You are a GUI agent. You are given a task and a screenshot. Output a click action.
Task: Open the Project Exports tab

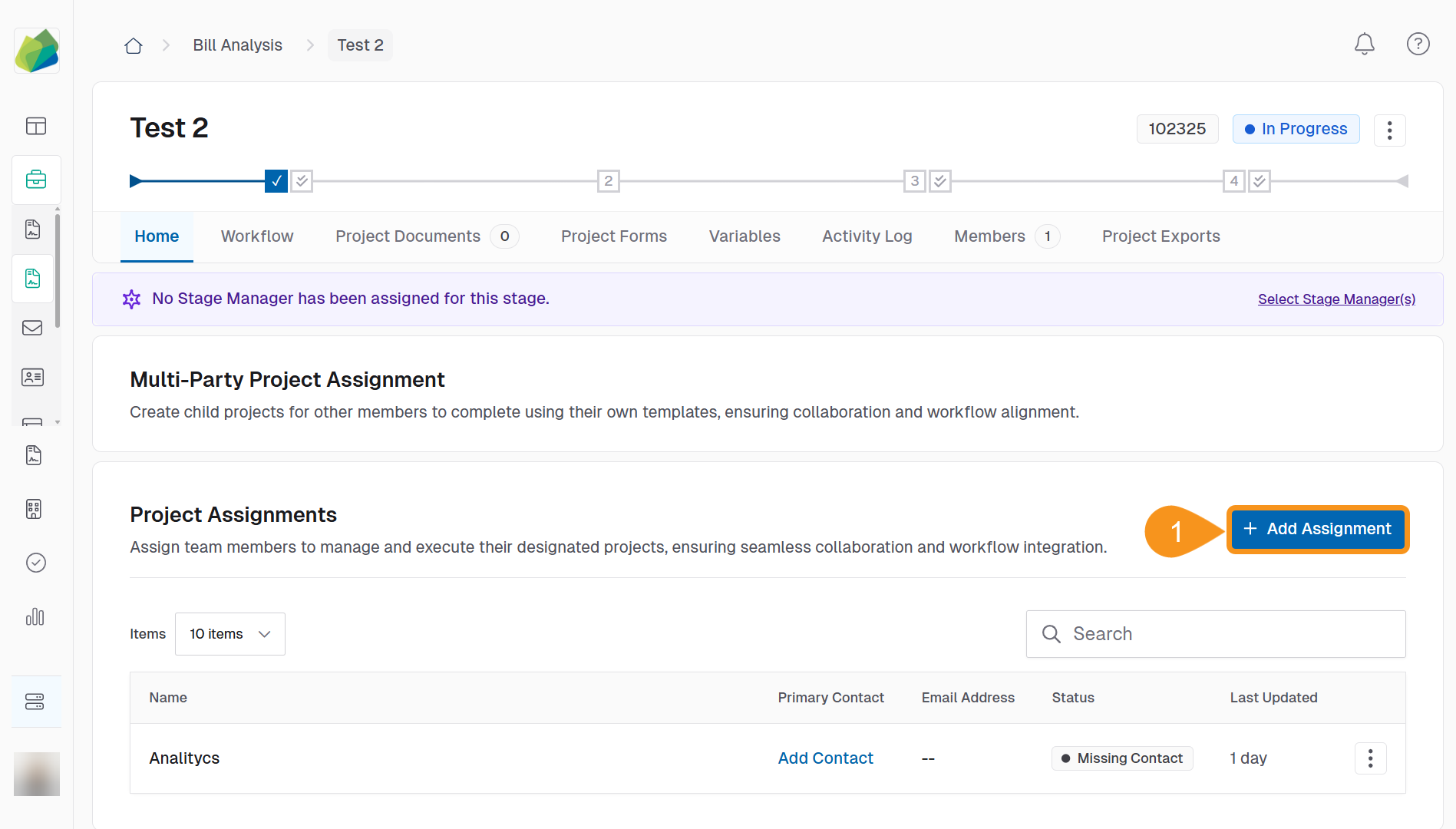pos(1161,236)
